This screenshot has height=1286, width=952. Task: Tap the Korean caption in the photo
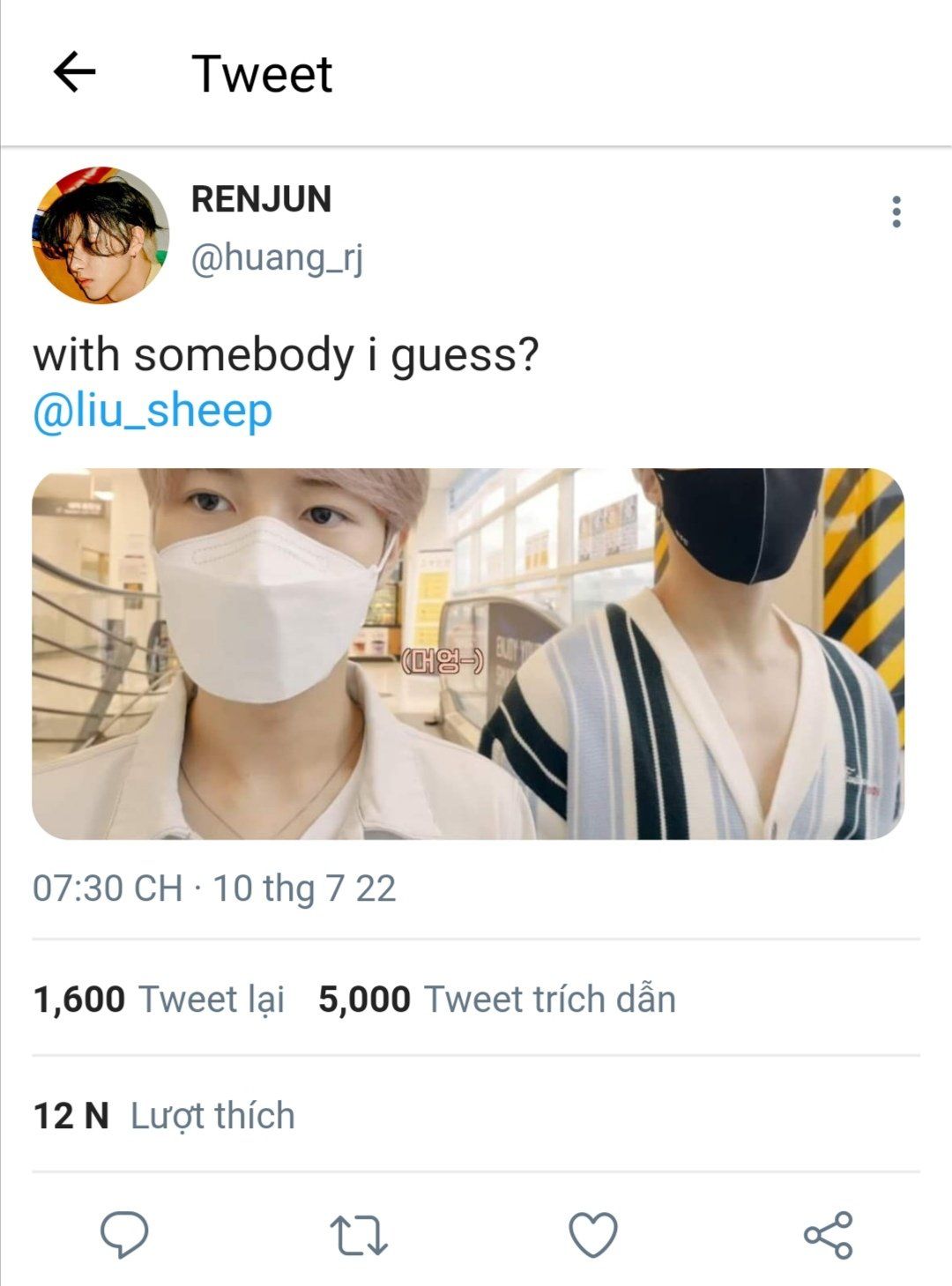(x=442, y=661)
